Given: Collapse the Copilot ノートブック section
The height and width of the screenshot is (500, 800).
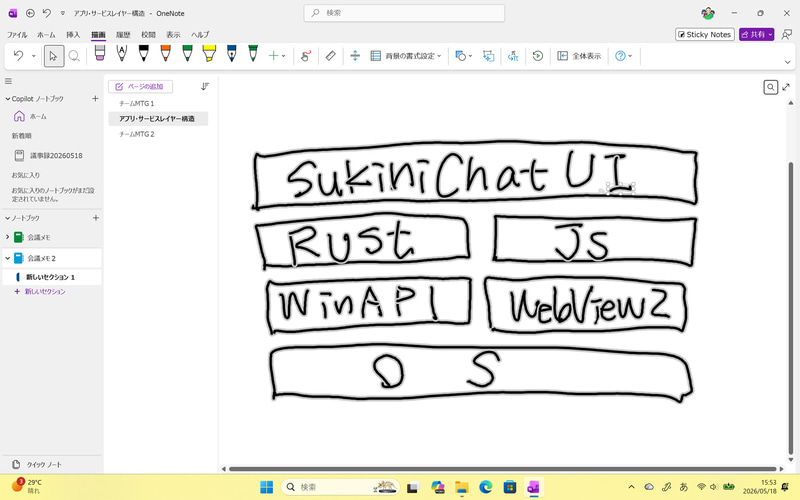Looking at the screenshot, I should point(8,99).
